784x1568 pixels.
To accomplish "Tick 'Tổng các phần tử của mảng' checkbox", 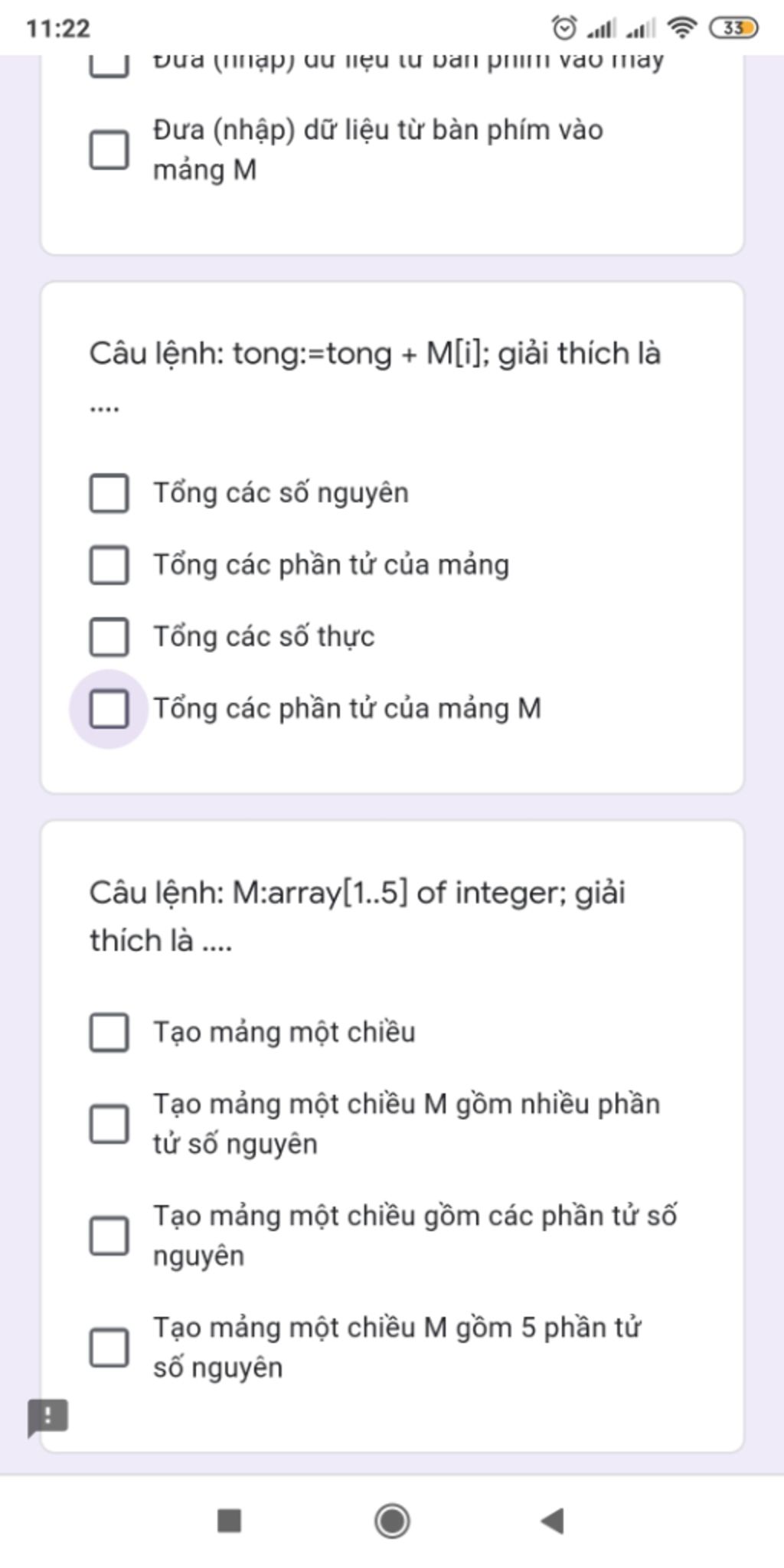I will pyautogui.click(x=109, y=564).
